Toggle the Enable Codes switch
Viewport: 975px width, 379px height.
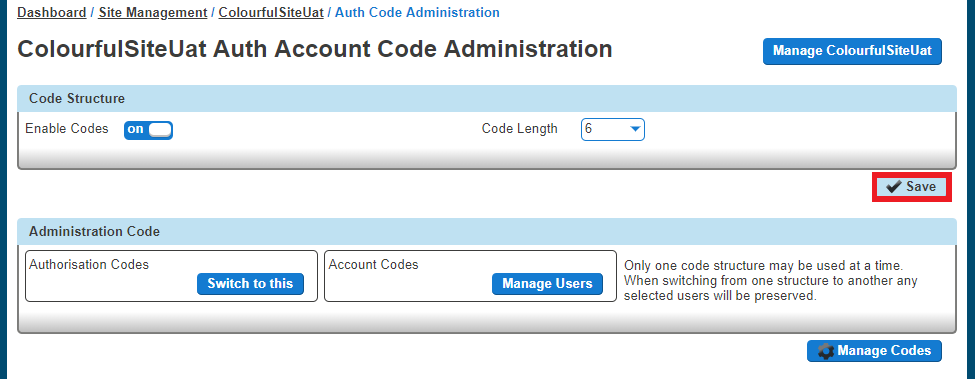(148, 130)
